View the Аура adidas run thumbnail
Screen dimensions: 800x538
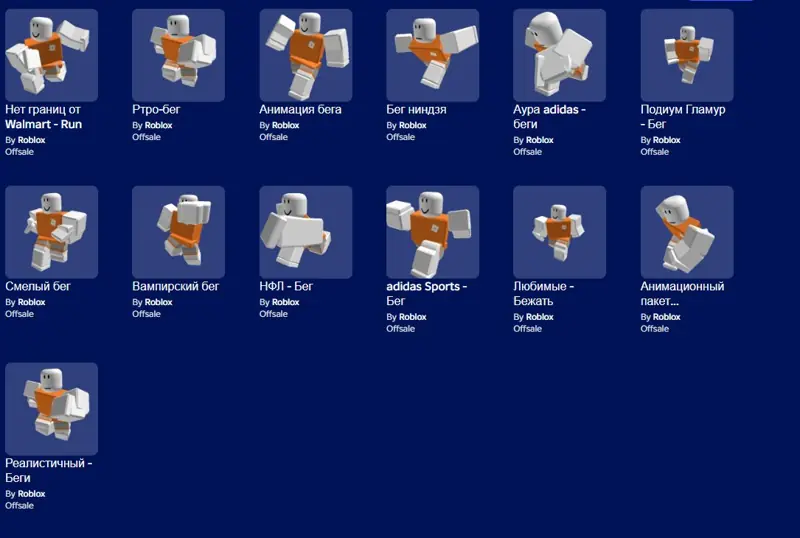560,55
